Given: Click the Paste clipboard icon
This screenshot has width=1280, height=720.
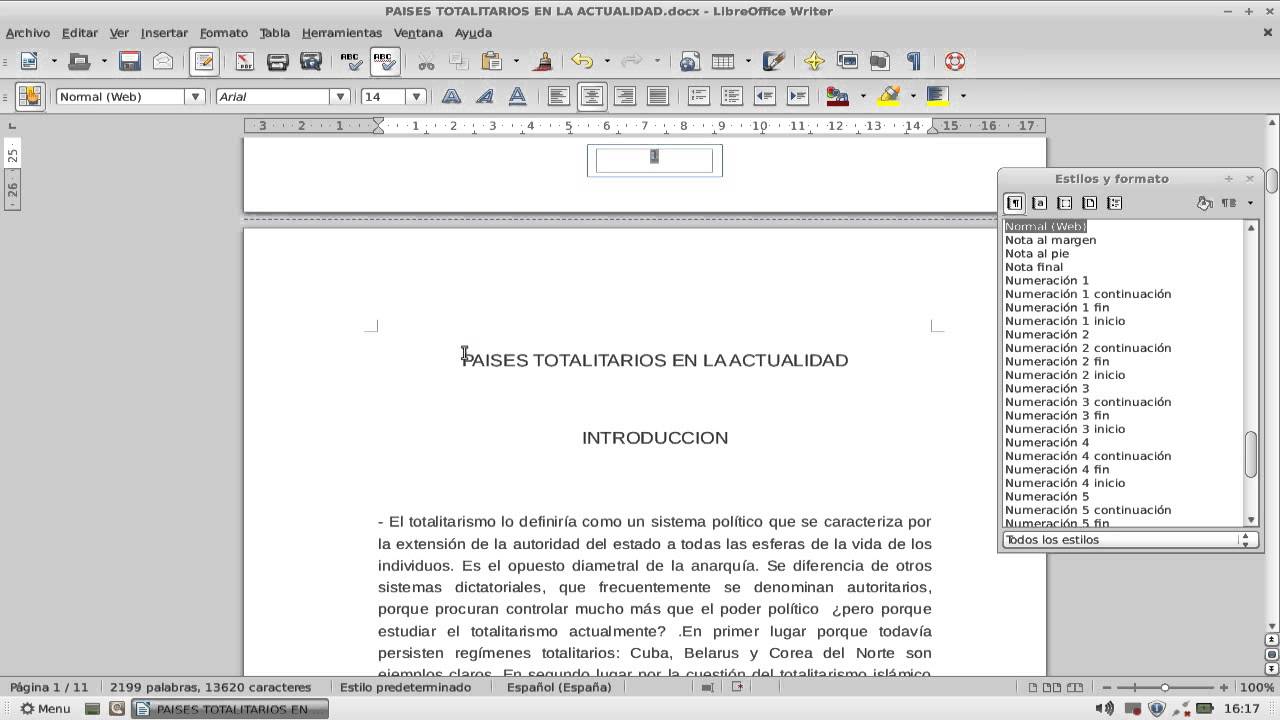Looking at the screenshot, I should [491, 61].
